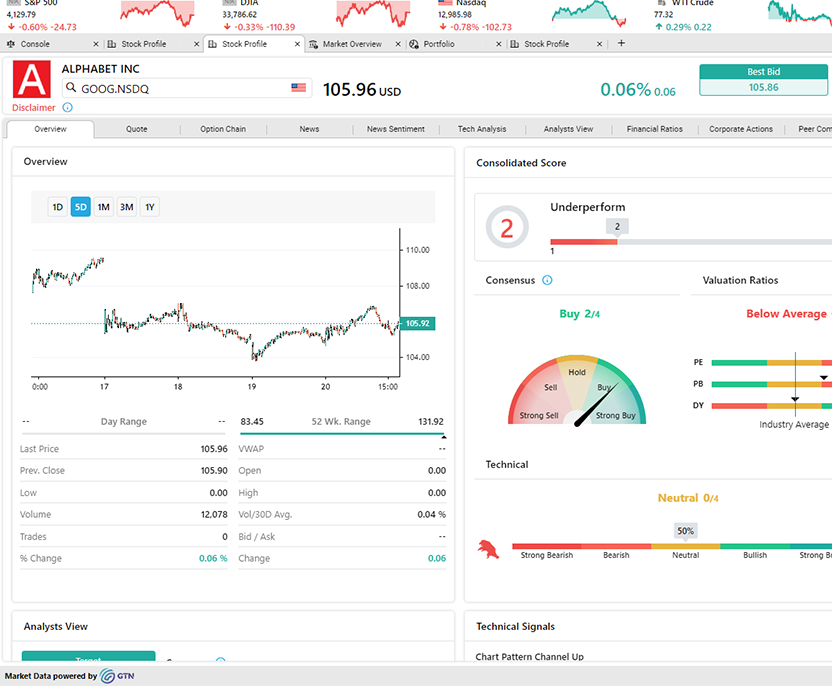
Task: Click the PE valuation ratio bar
Action: click(x=772, y=363)
